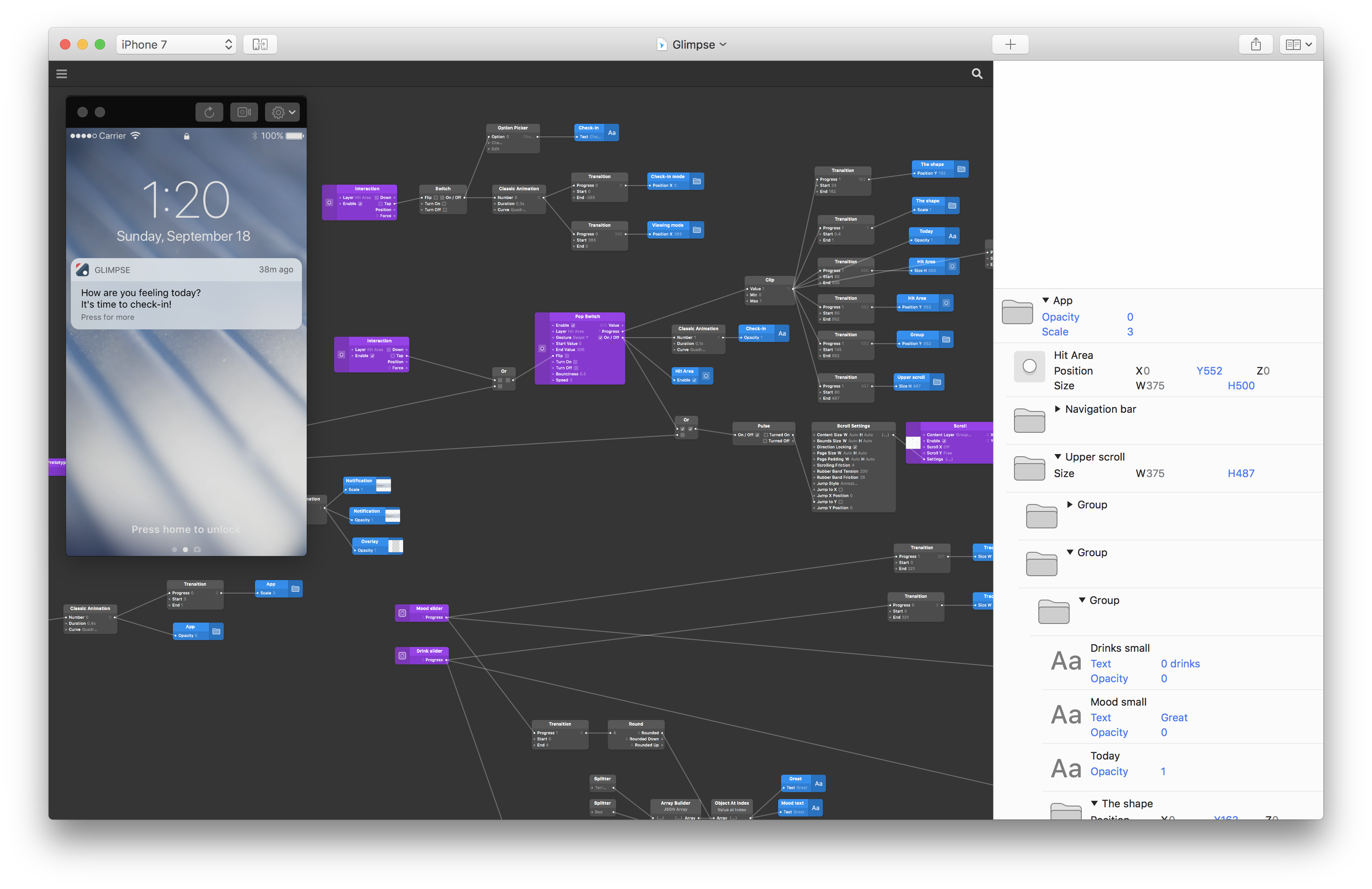Collapse the App layer disclosure triangle
This screenshot has height=889, width=1372.
tap(1046, 300)
